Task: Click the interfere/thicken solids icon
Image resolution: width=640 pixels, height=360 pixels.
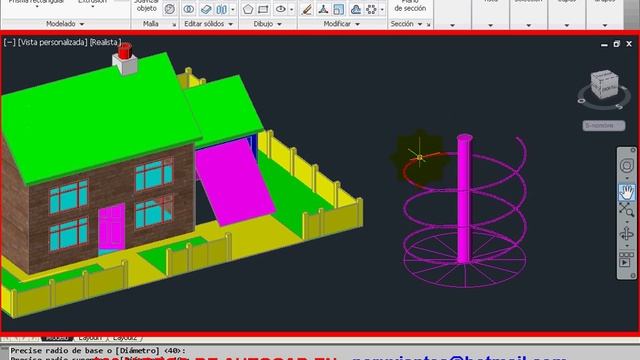Action: pos(222,9)
